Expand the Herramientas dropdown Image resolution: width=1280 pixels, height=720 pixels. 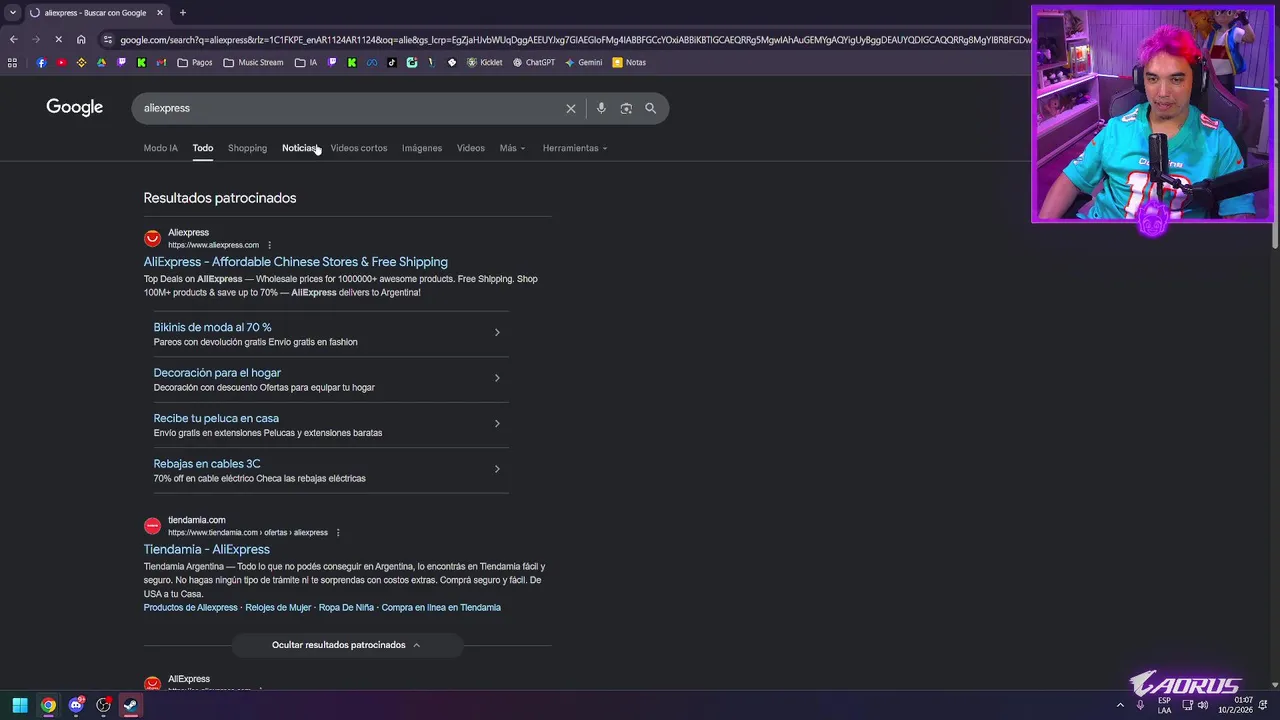point(575,148)
